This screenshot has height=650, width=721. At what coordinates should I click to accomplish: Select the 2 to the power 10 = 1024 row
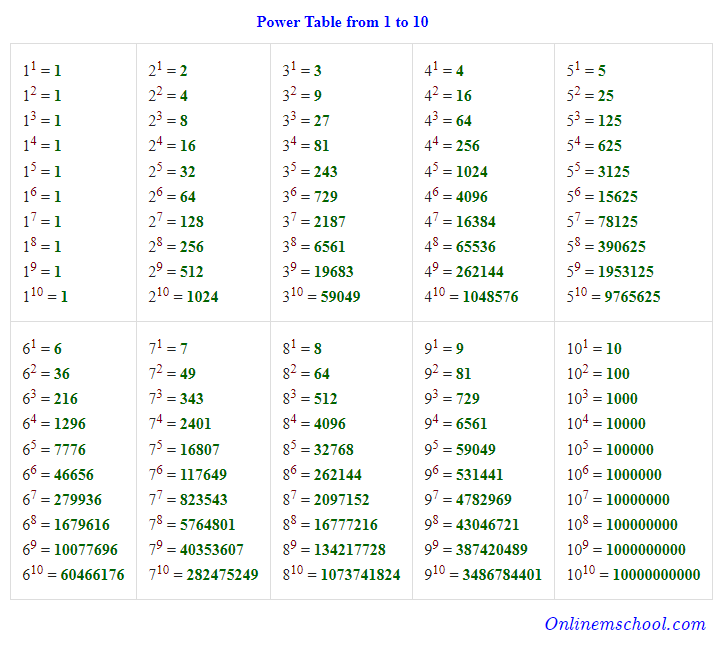click(x=183, y=296)
